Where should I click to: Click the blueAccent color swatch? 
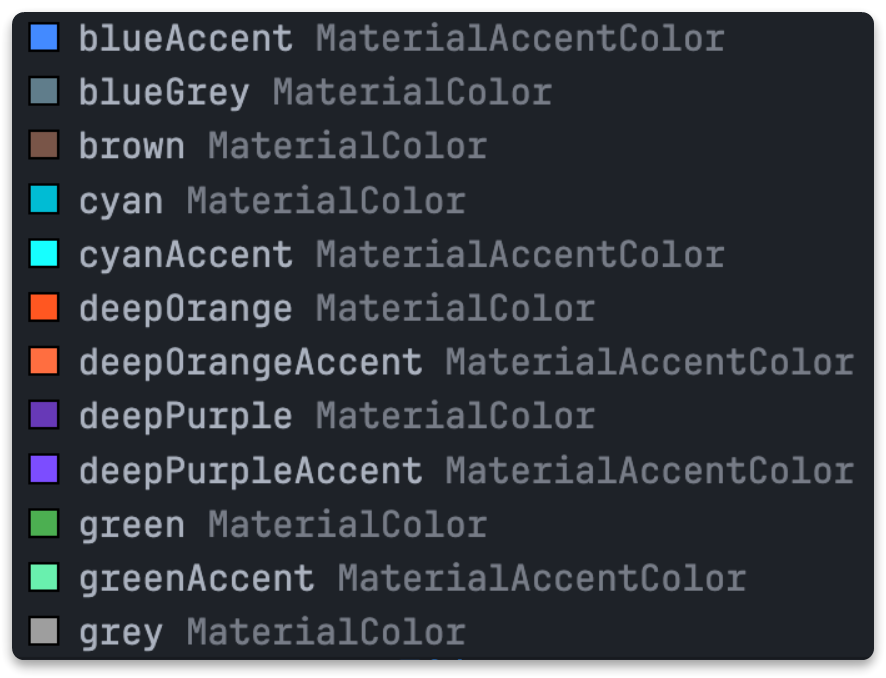[44, 38]
